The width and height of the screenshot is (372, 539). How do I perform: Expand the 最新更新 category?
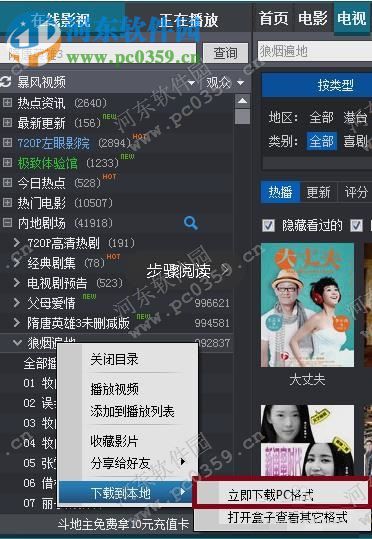pos(7,123)
